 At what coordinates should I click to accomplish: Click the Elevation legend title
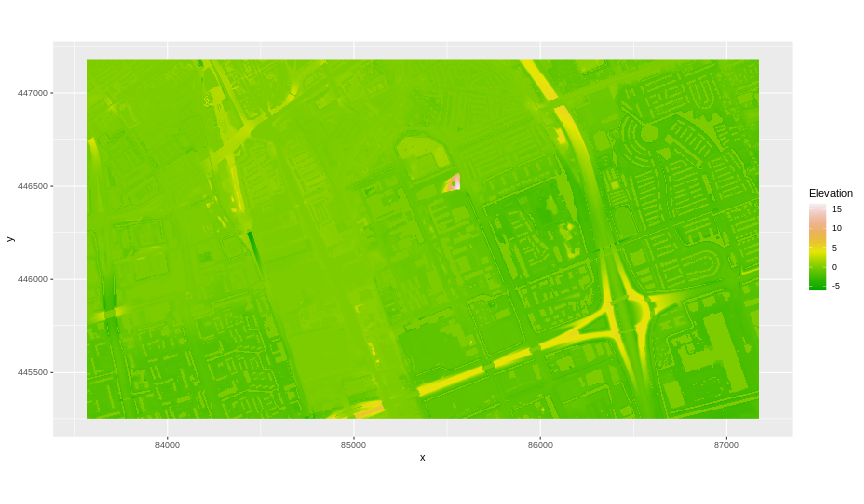click(830, 193)
